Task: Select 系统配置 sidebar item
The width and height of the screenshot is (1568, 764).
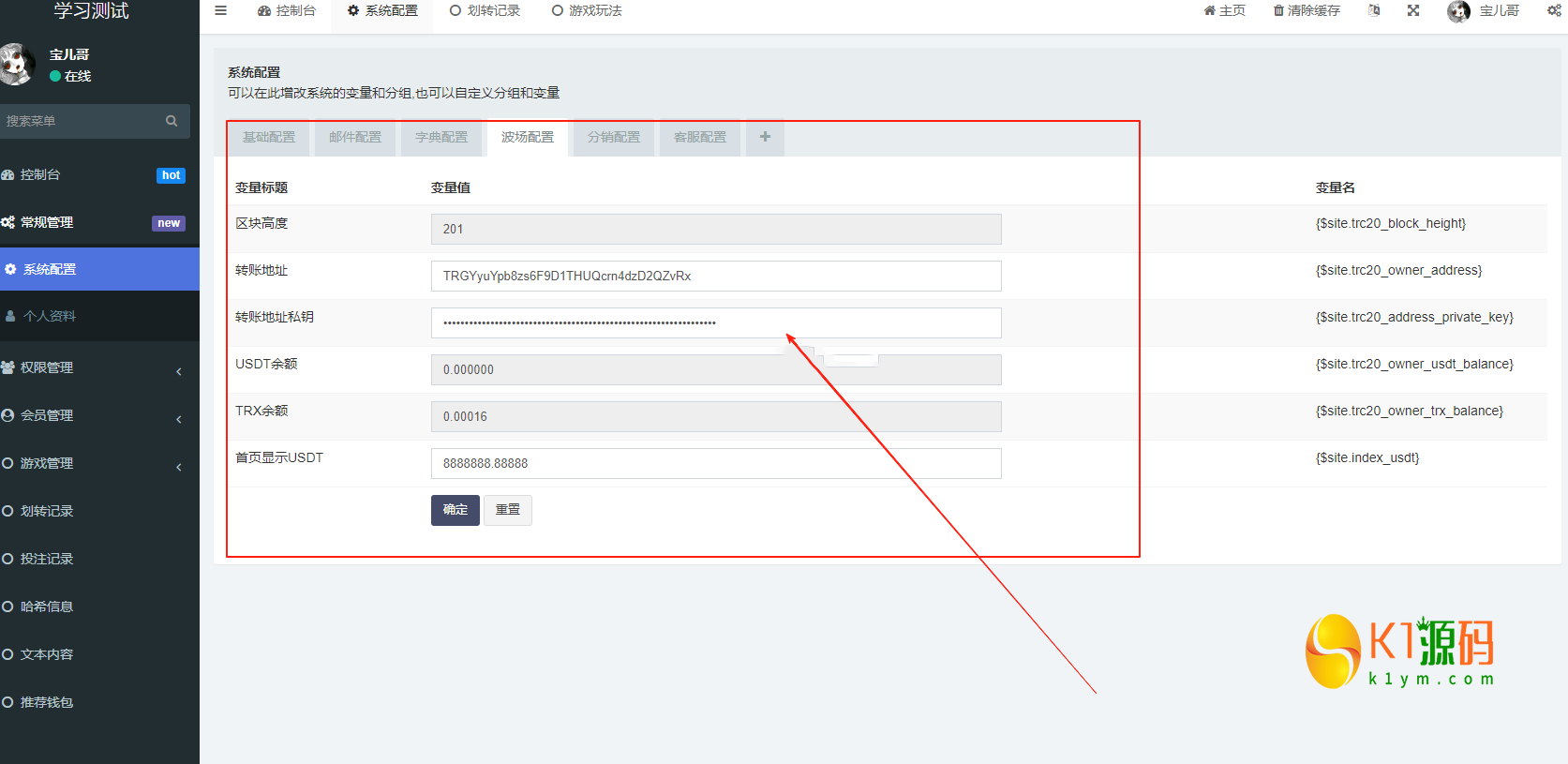Action: pyautogui.click(x=99, y=269)
